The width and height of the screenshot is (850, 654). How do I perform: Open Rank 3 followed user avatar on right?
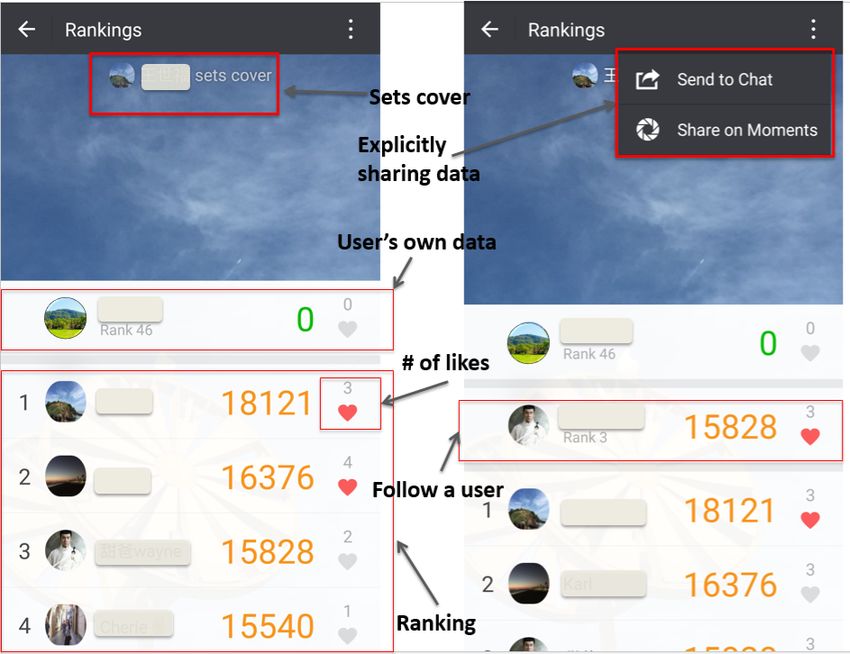528,425
